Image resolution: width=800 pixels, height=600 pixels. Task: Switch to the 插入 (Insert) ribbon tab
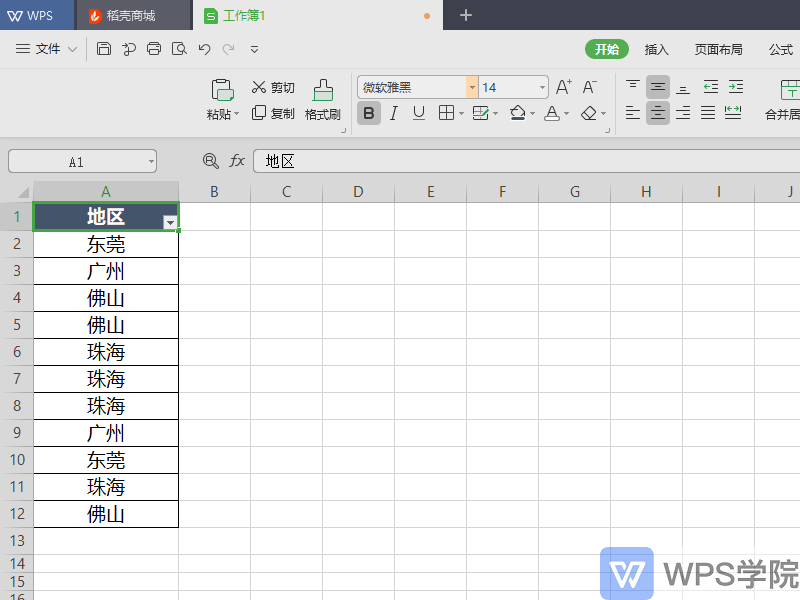656,49
